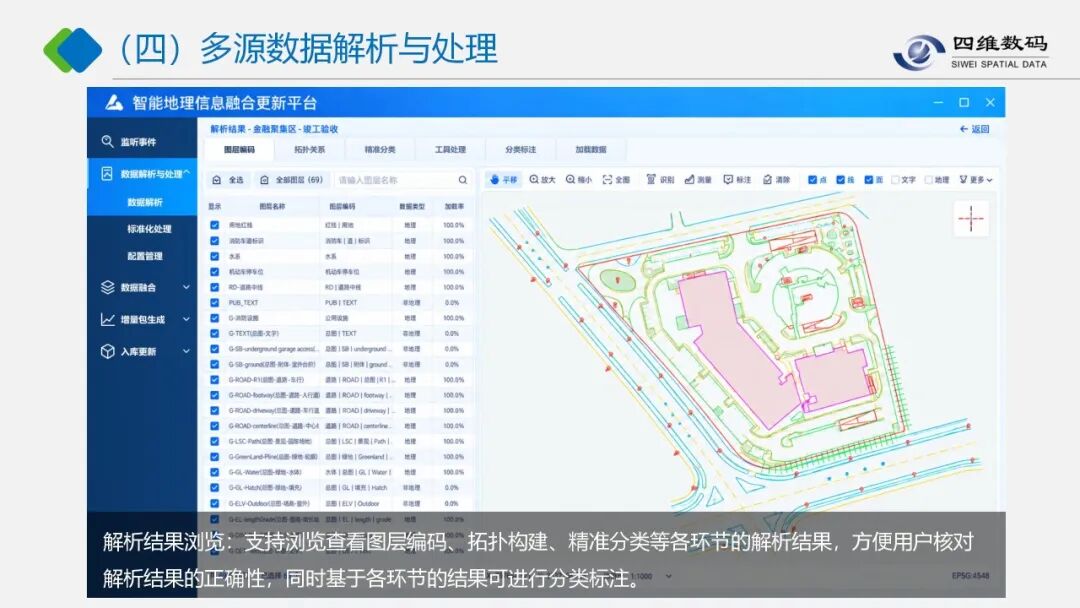Uncheck the G-ROAD-R1 layer checkbox
This screenshot has height=608, width=1080.
click(x=214, y=379)
